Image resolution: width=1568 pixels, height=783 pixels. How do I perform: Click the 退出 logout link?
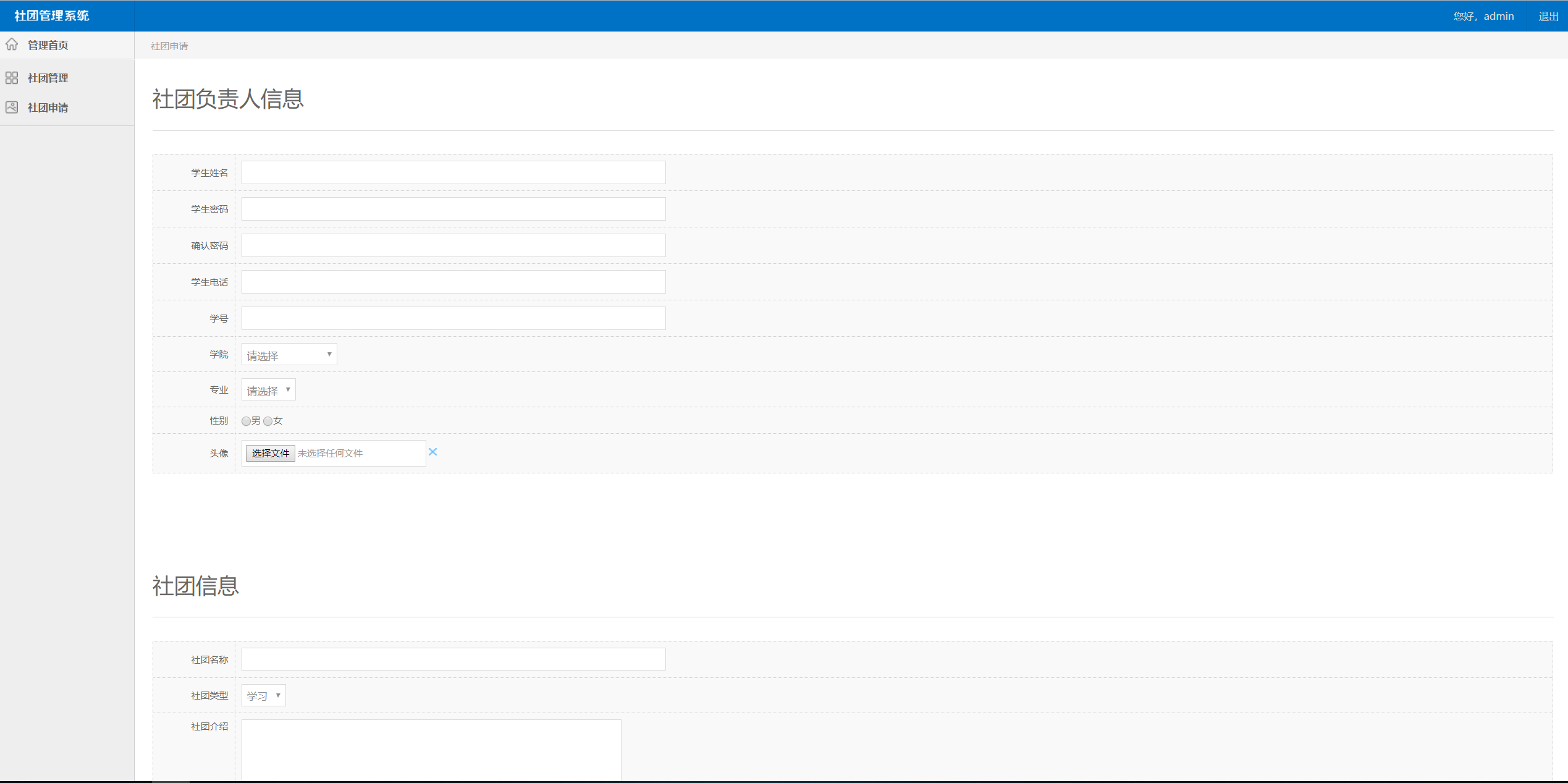(x=1548, y=17)
